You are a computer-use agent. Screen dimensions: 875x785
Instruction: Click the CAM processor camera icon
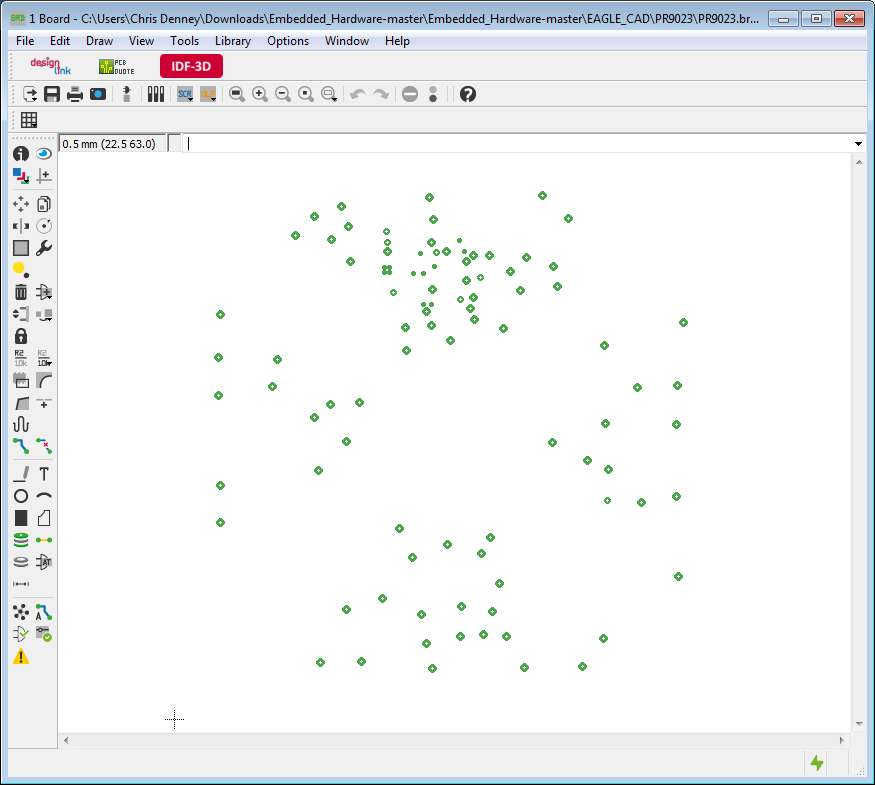tap(98, 94)
